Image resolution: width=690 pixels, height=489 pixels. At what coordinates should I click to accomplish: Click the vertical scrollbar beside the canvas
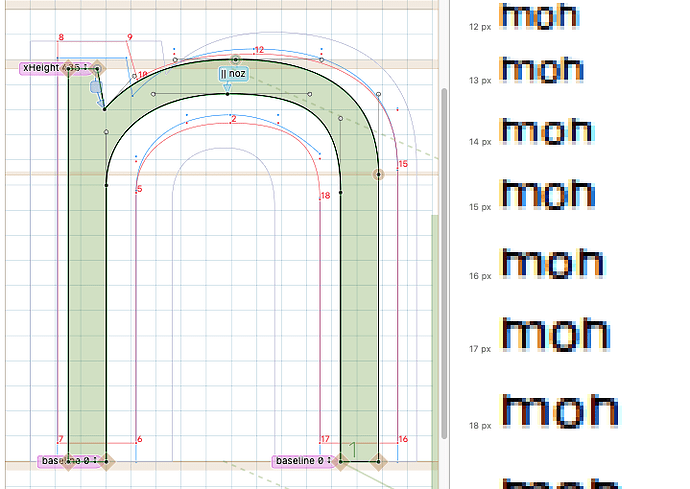click(444, 150)
